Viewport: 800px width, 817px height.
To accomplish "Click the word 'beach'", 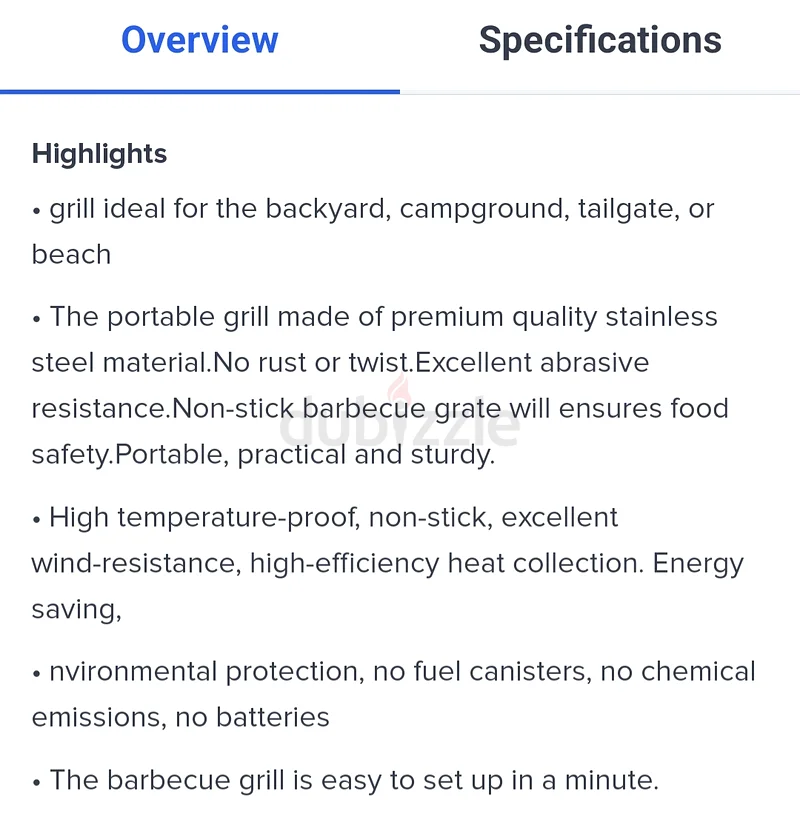I will 71,255.
